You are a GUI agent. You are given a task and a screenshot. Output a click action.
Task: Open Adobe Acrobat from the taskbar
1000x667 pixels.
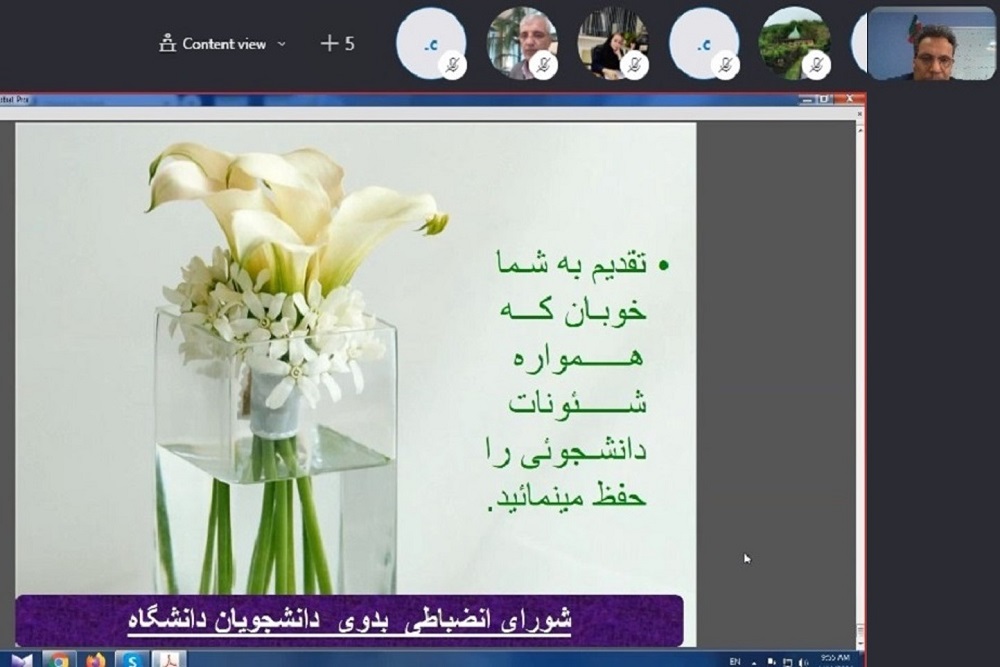pyautogui.click(x=167, y=660)
